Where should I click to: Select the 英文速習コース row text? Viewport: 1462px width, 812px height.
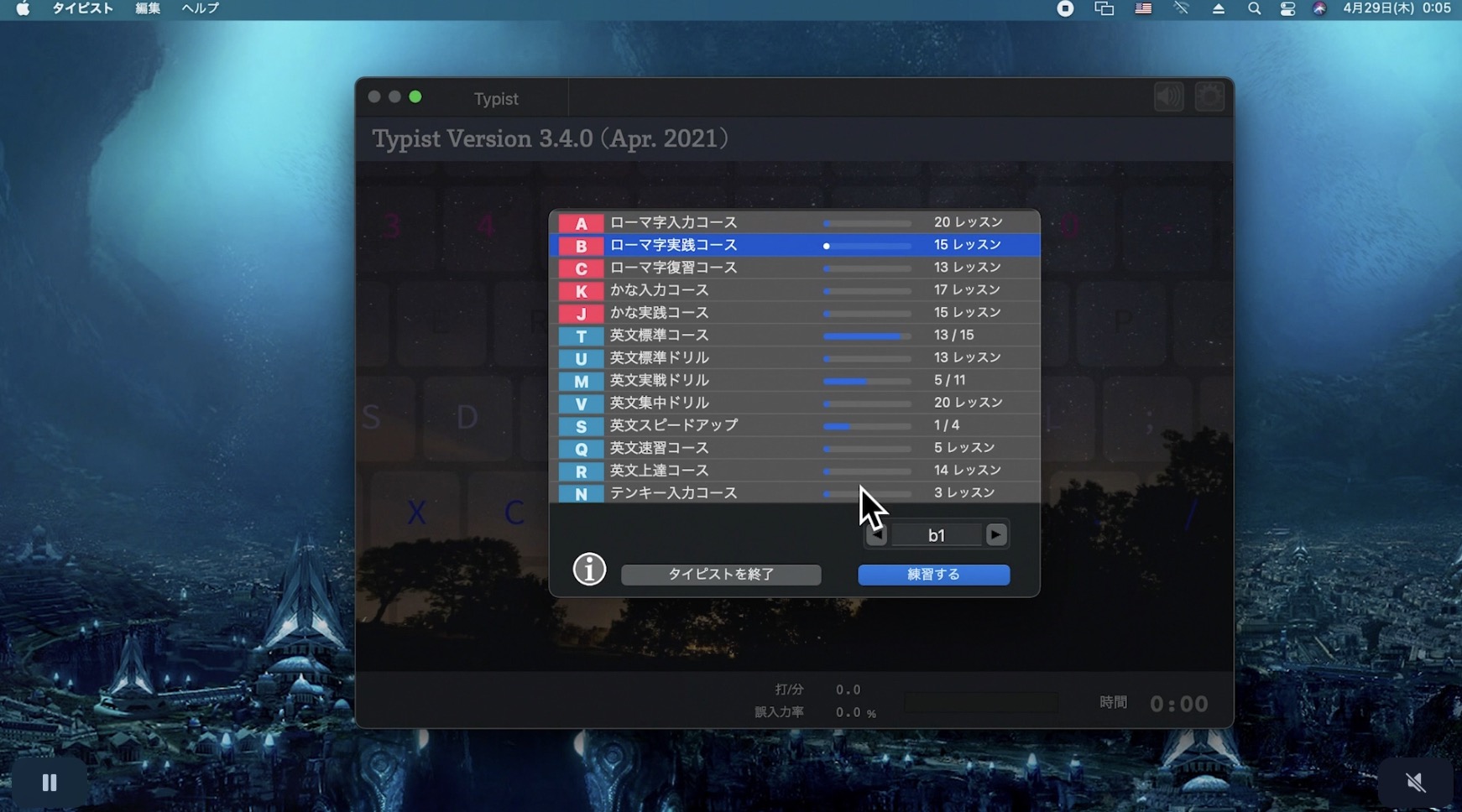click(x=659, y=449)
